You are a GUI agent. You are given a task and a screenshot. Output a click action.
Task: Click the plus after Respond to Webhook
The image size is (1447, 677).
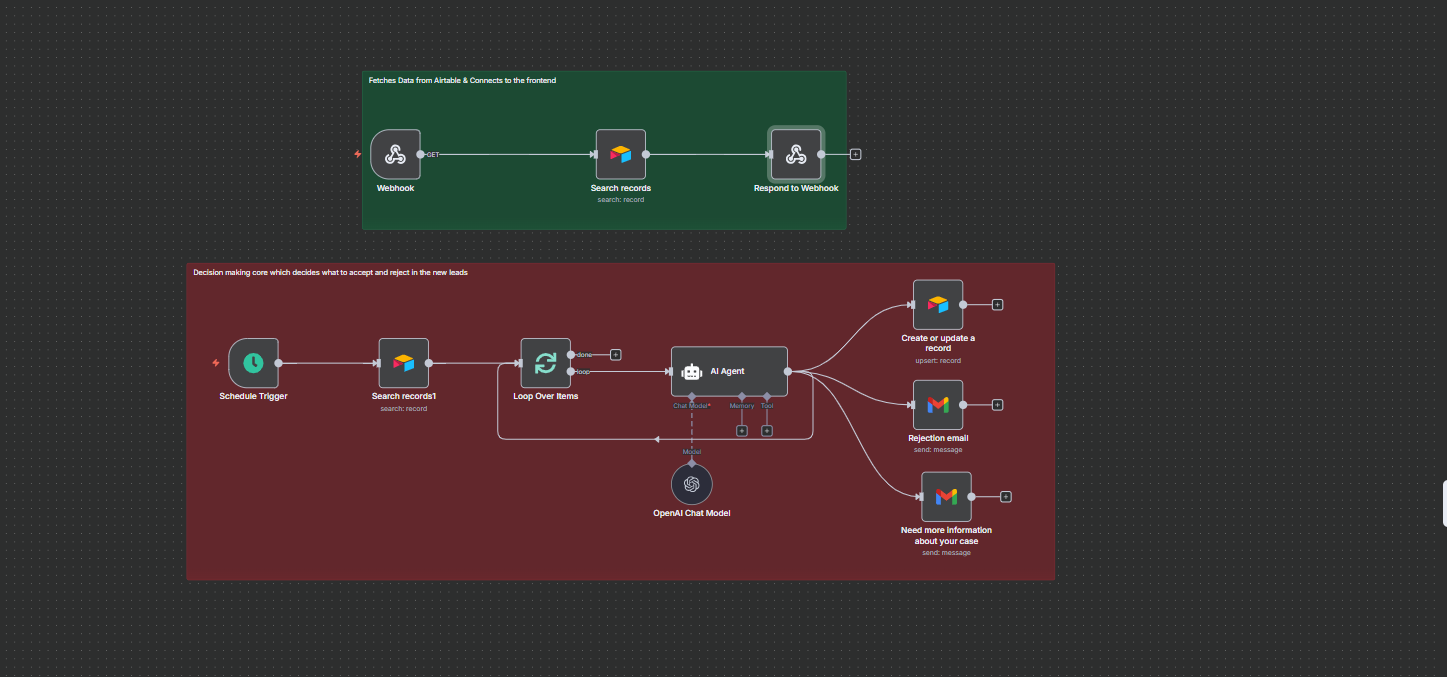tap(855, 154)
